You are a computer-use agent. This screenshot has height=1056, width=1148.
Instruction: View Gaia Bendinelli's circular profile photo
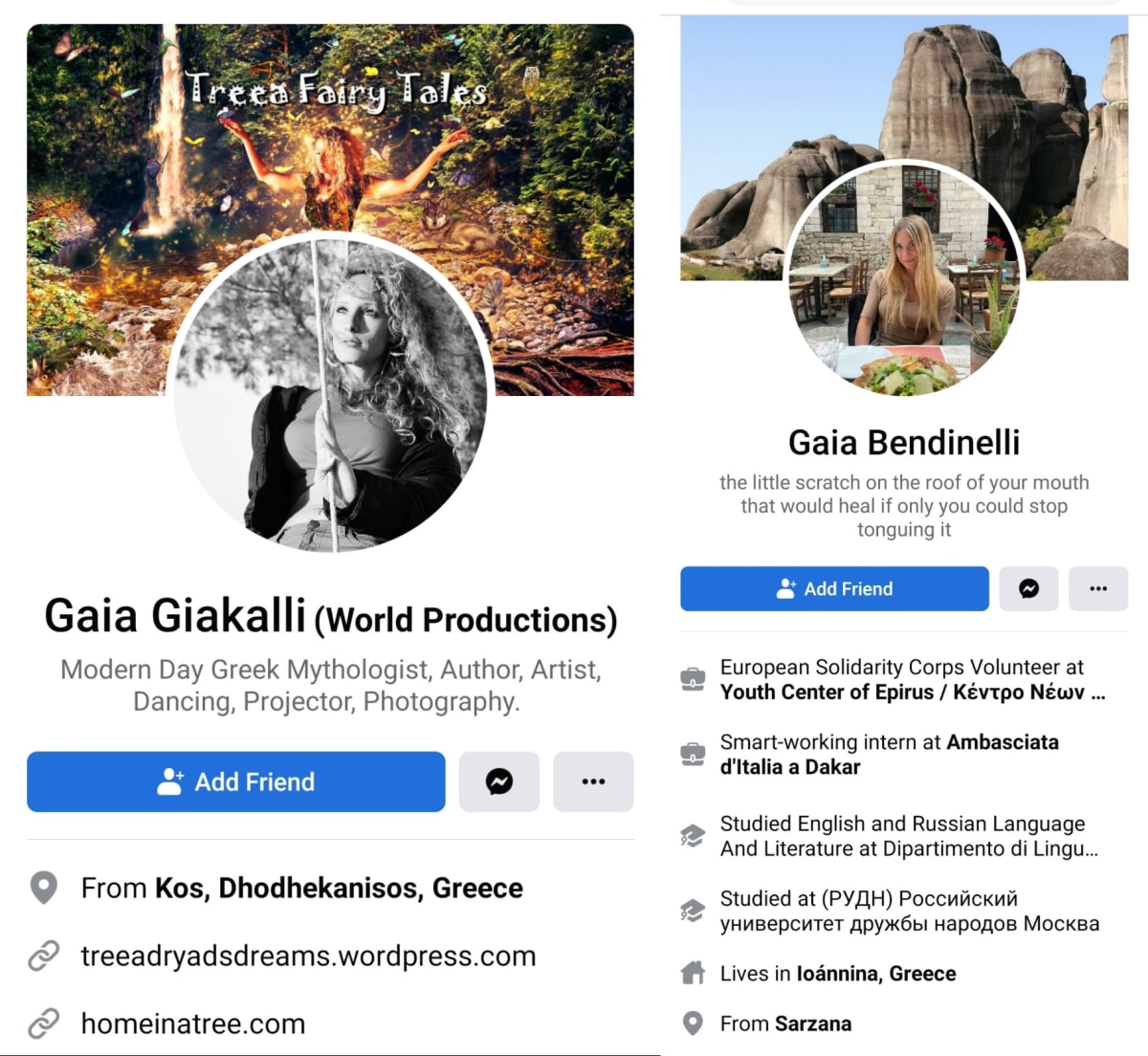pyautogui.click(x=904, y=279)
